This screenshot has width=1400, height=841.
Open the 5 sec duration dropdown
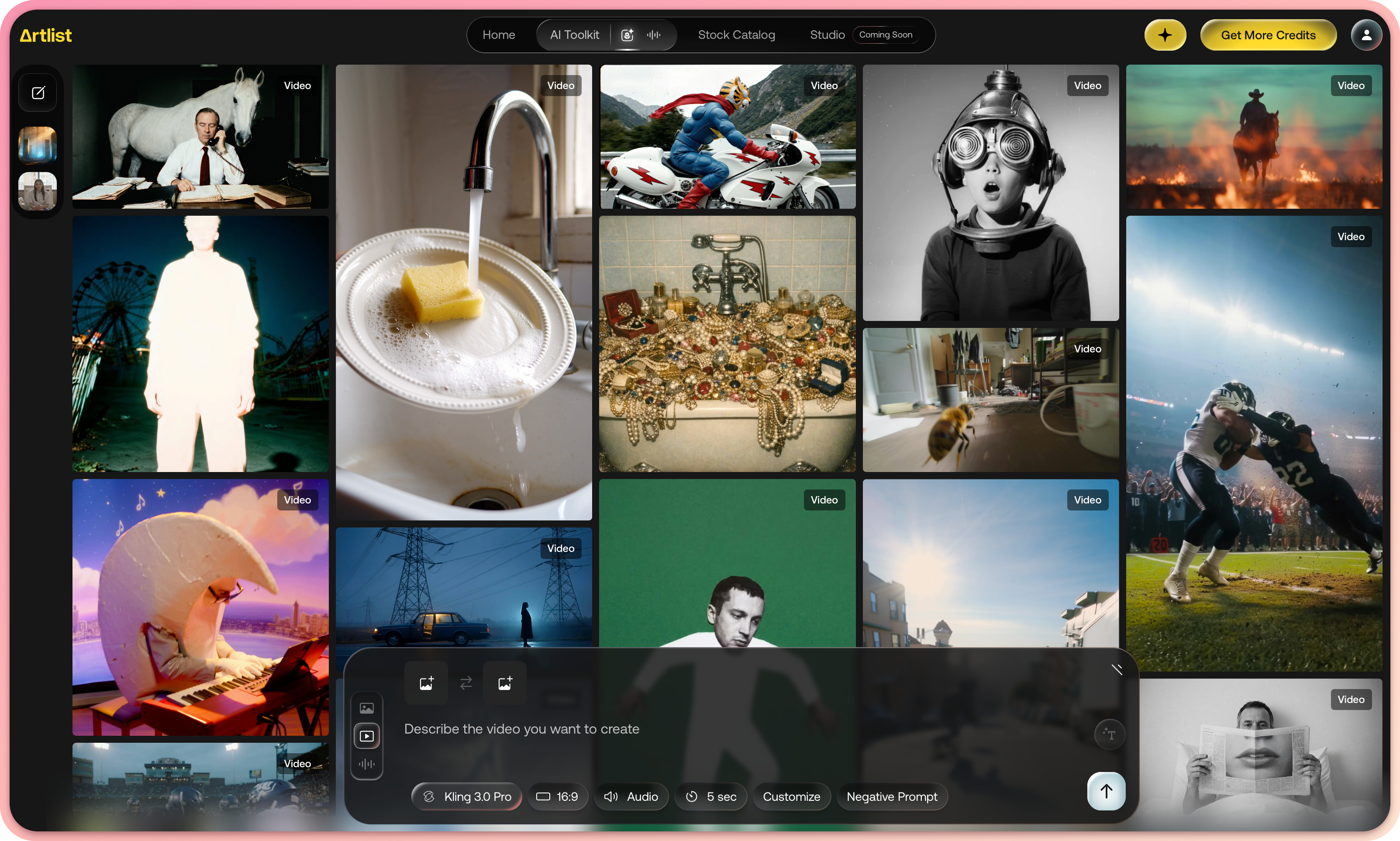(710, 796)
